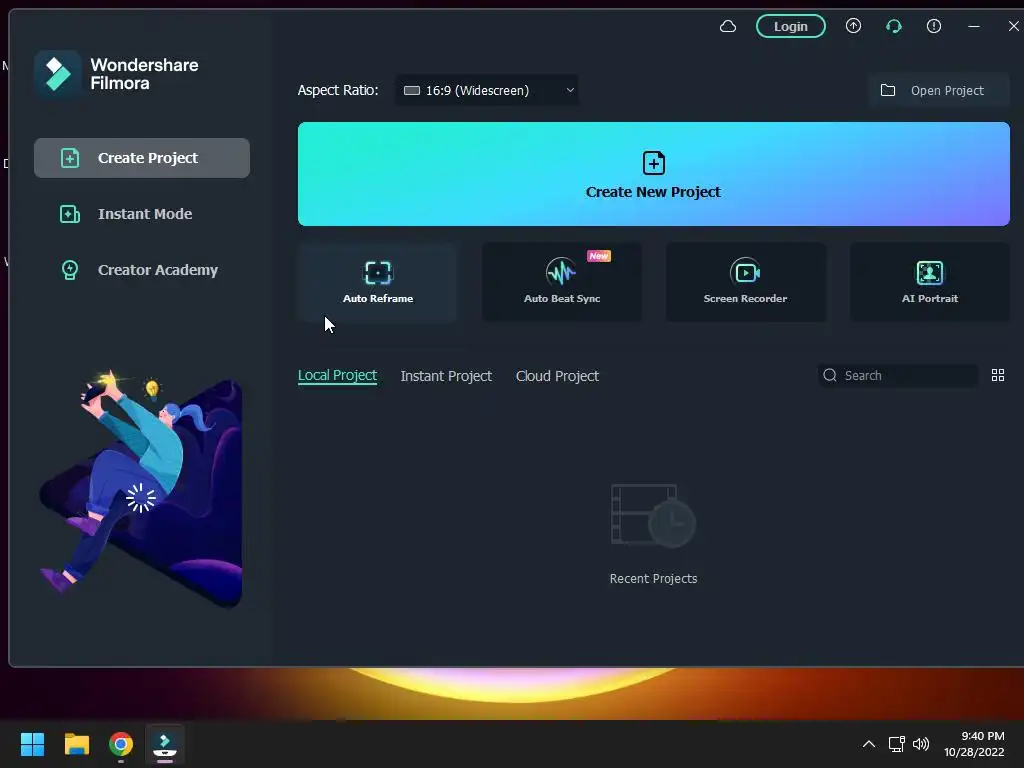
Task: Open Google Chrome from taskbar
Action: pos(121,744)
